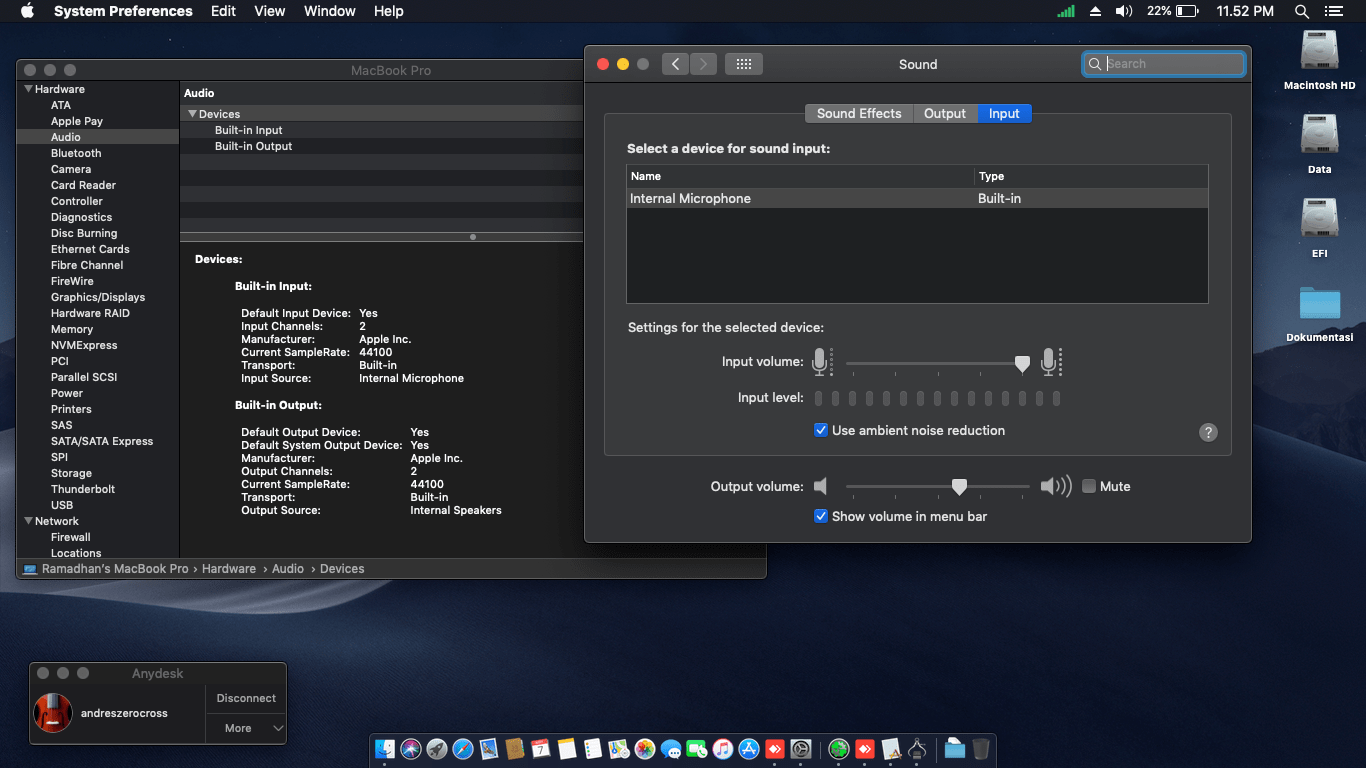Screen dimensions: 1366x768
Task: Disable ambient noise reduction
Action: click(x=821, y=430)
